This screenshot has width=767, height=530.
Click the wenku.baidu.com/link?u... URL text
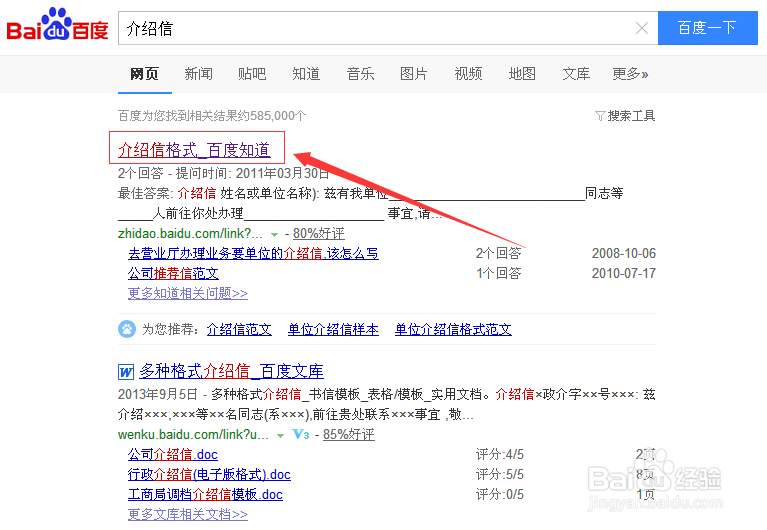coord(193,435)
